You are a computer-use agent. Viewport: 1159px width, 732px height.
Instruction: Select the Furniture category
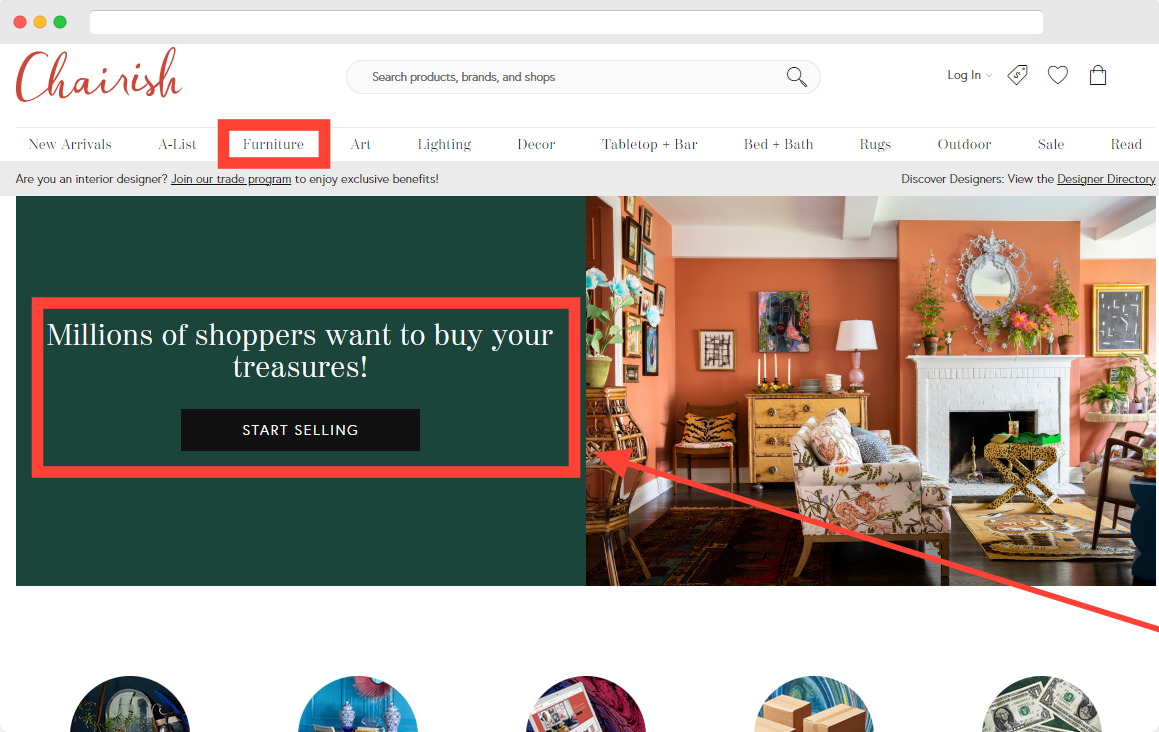click(x=273, y=143)
